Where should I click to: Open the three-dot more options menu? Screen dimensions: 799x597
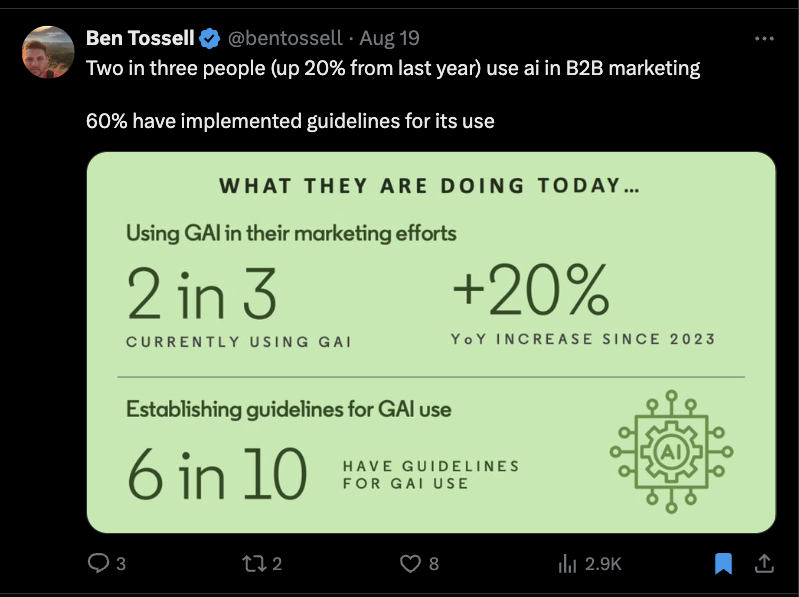[764, 38]
